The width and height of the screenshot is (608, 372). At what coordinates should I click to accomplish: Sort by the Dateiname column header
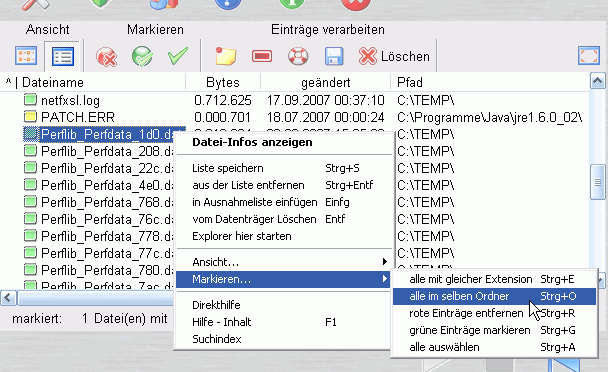click(53, 82)
